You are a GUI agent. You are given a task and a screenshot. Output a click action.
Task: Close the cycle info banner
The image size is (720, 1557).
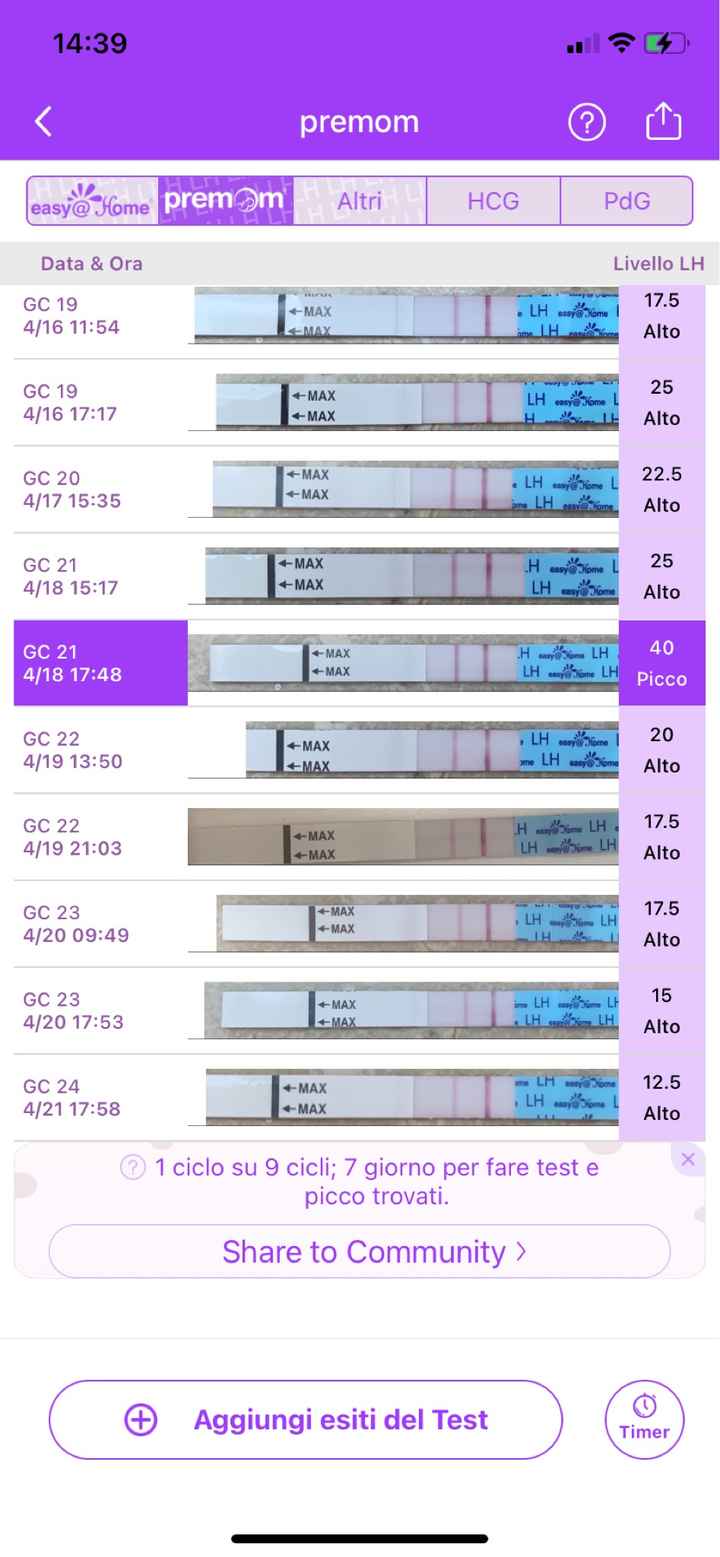click(x=687, y=1160)
